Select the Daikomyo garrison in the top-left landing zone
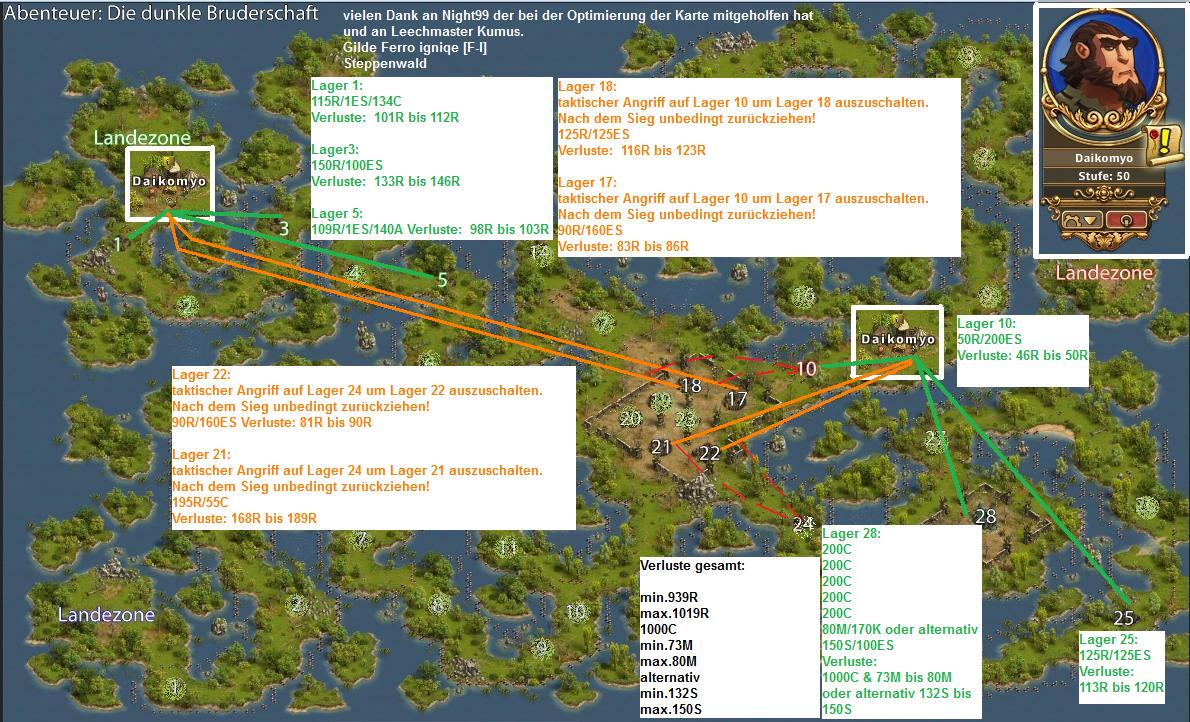The image size is (1190, 722). point(169,183)
